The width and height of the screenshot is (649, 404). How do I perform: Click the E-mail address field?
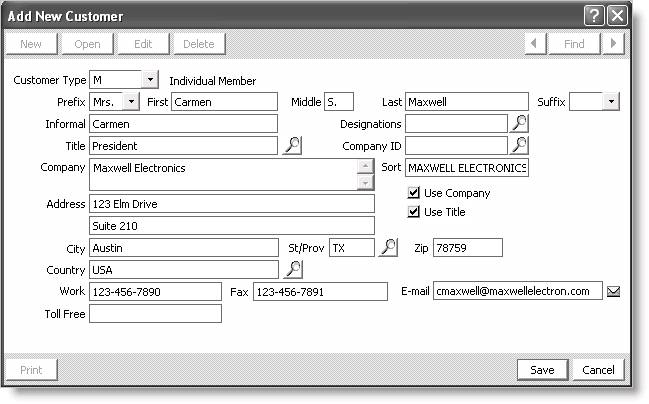[x=518, y=291]
